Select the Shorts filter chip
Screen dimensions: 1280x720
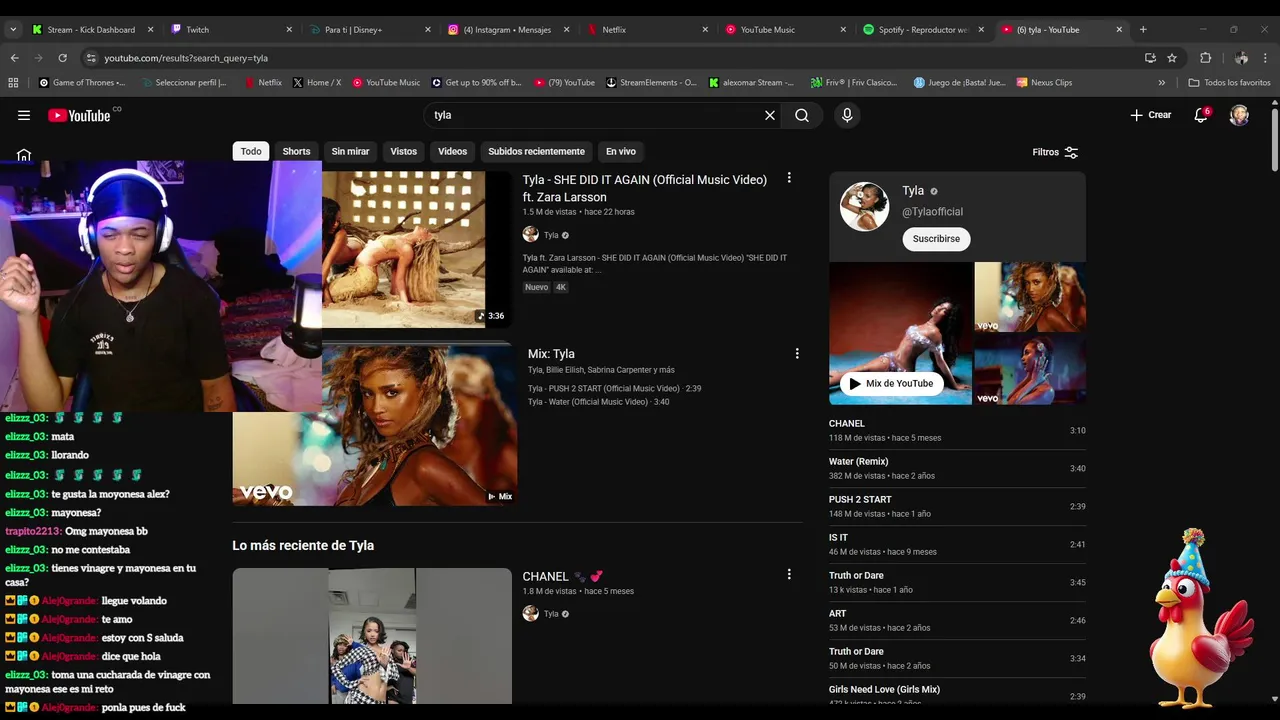coord(296,151)
